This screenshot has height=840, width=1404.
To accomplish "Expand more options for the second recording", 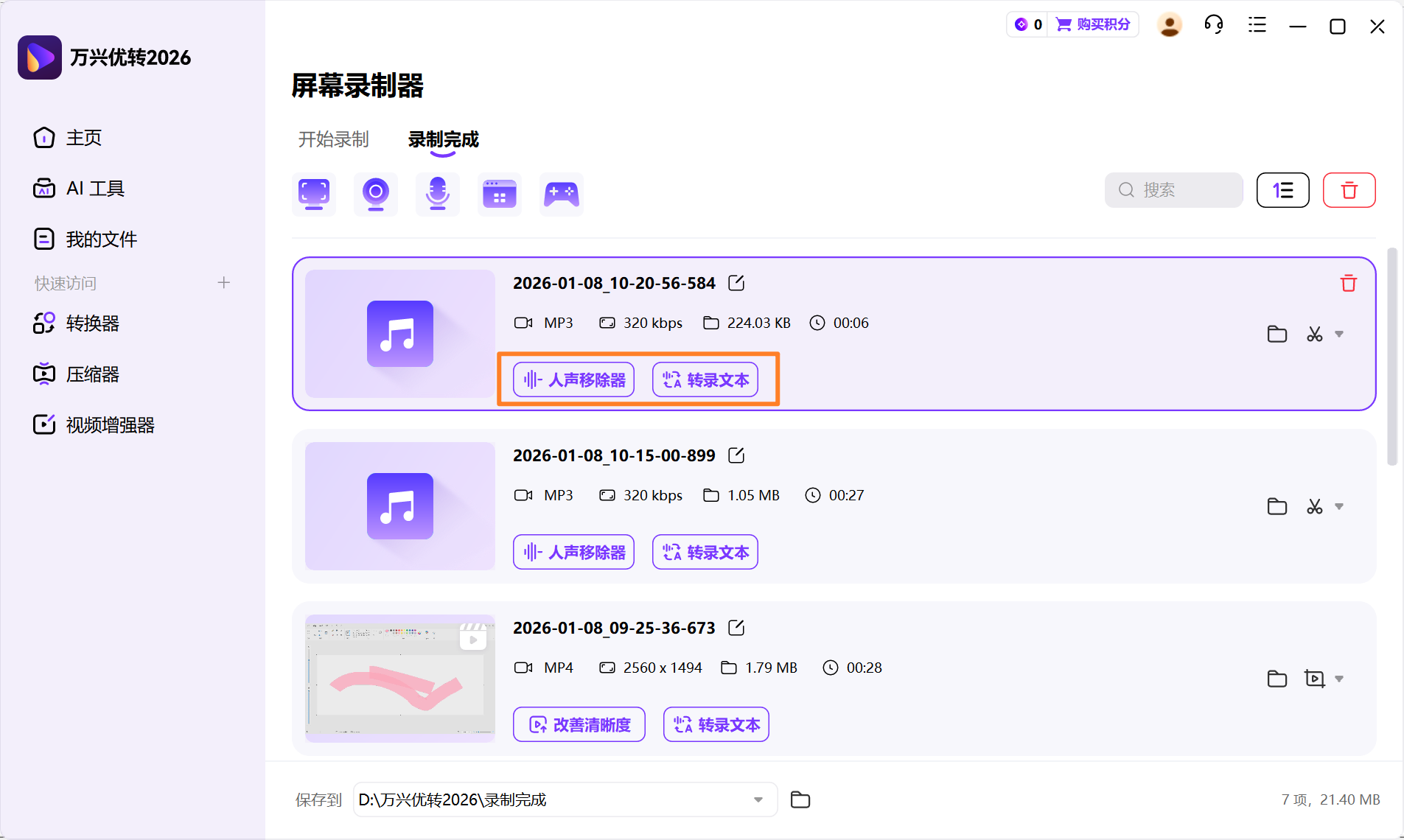I will click(x=1338, y=506).
